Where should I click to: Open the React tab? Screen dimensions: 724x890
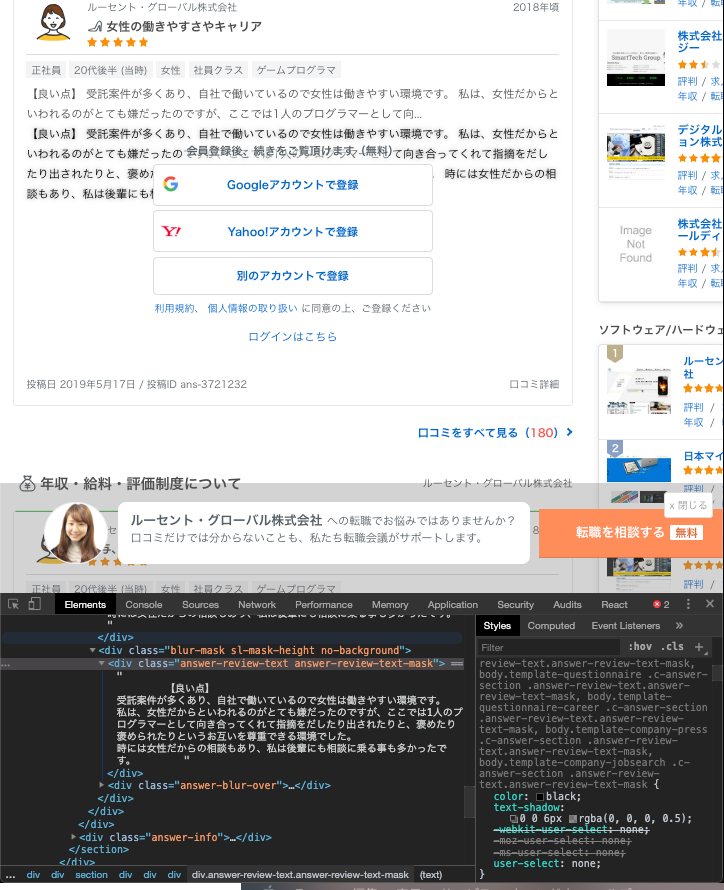tap(614, 604)
